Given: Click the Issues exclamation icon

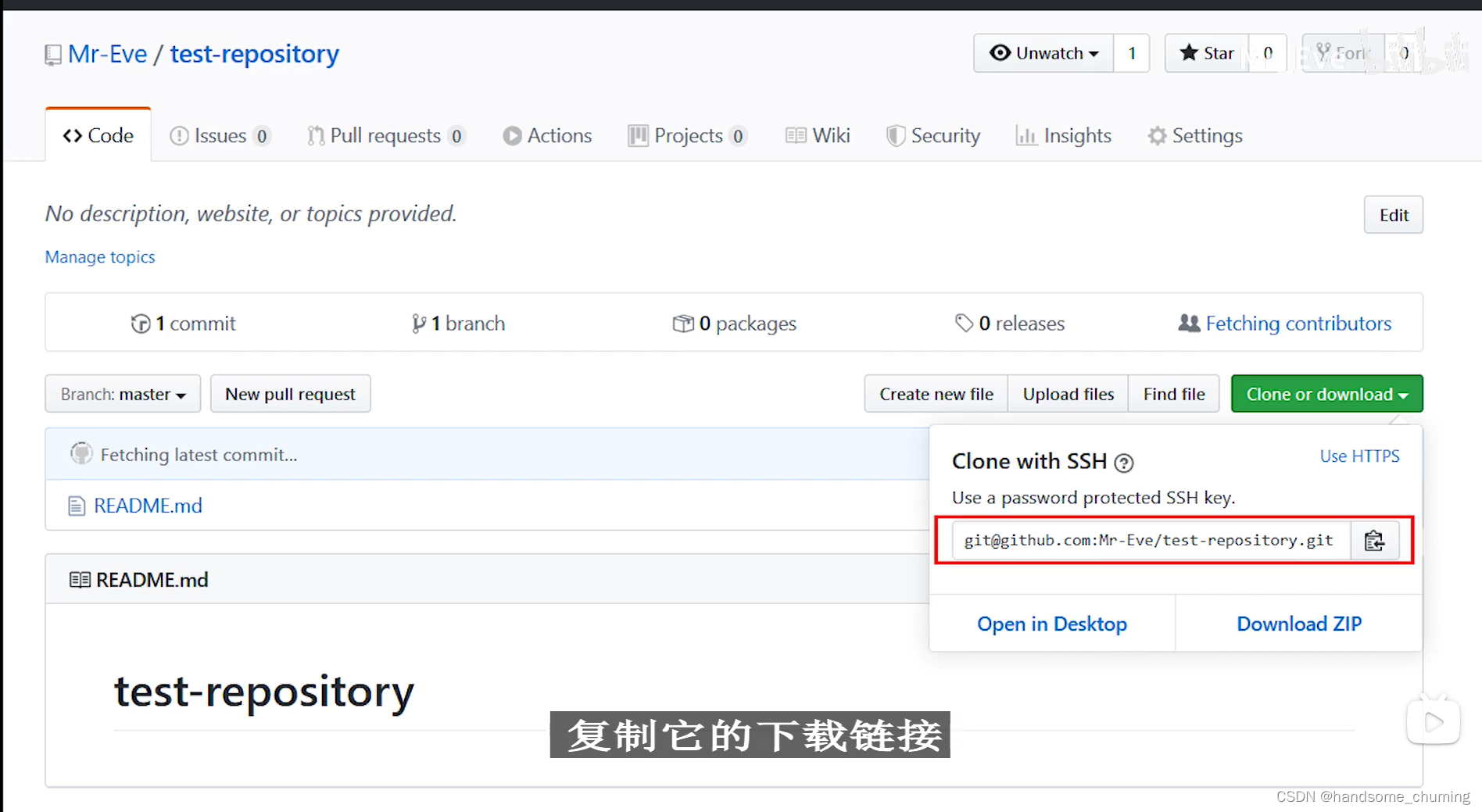Looking at the screenshot, I should click(x=179, y=136).
